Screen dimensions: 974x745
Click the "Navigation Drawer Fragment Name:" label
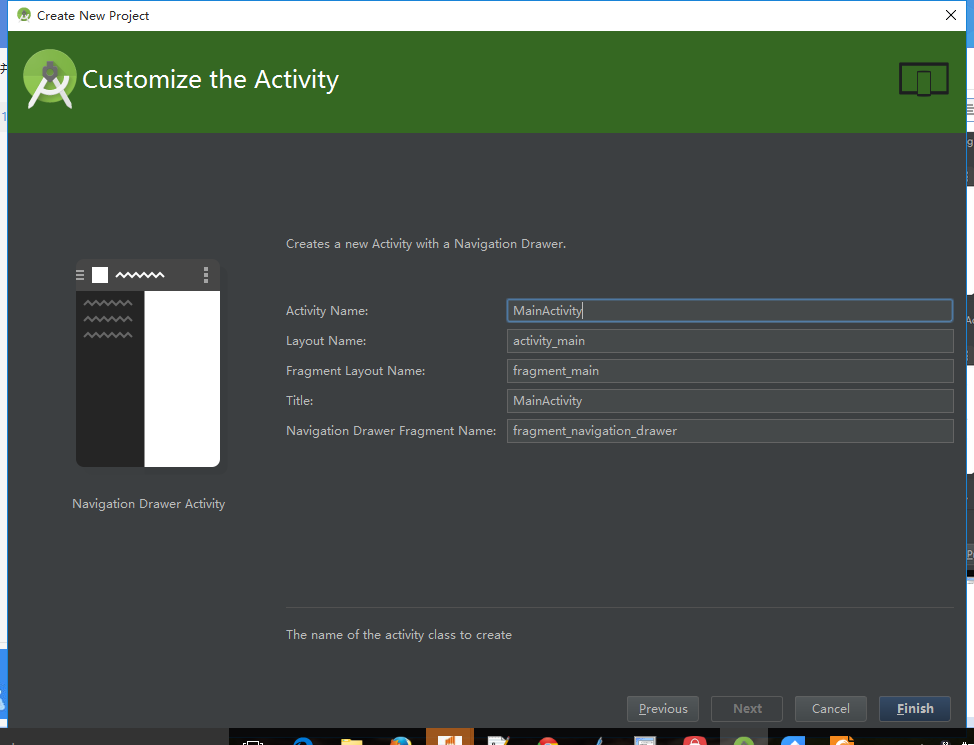(391, 431)
